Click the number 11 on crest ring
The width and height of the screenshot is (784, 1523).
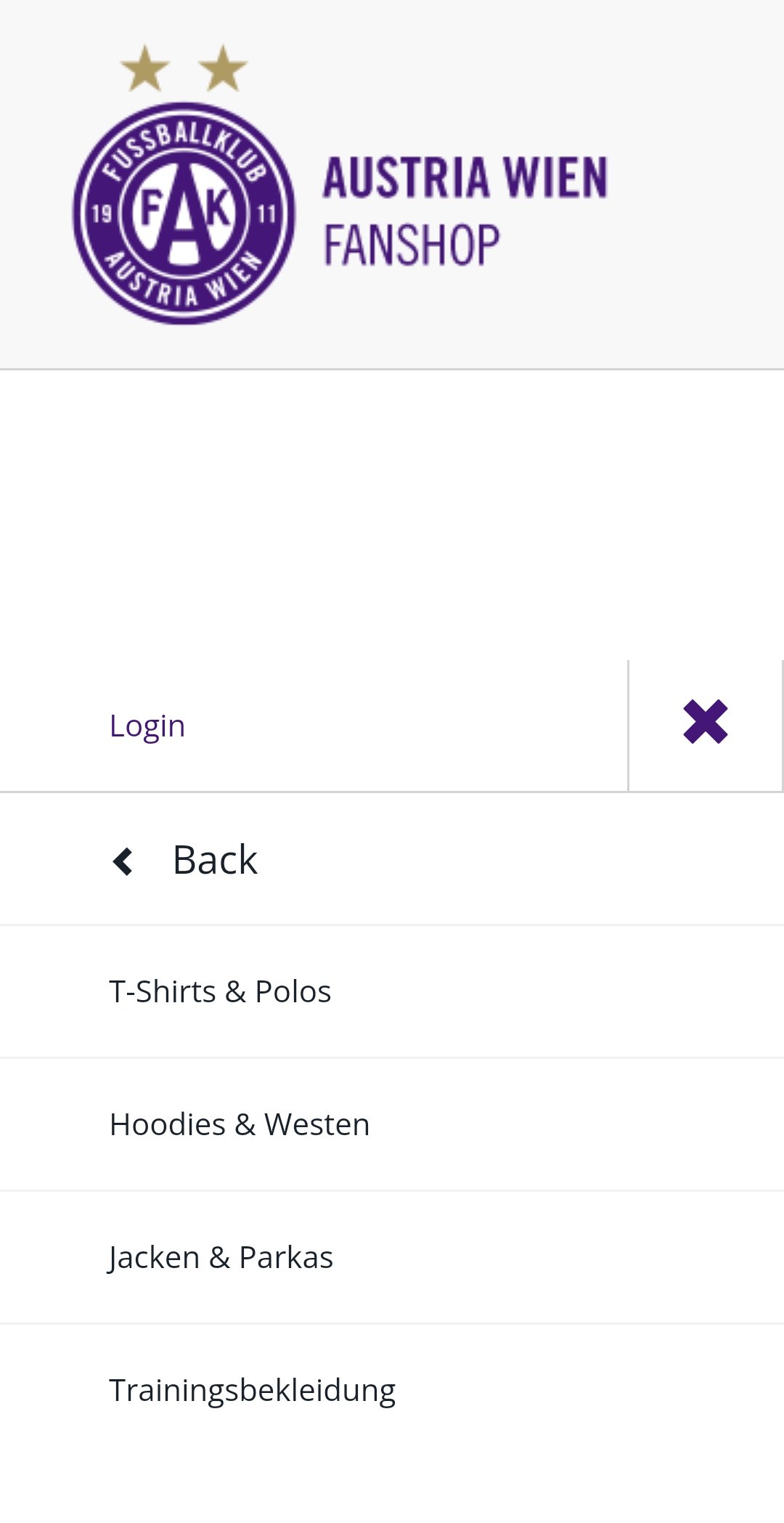(x=267, y=214)
